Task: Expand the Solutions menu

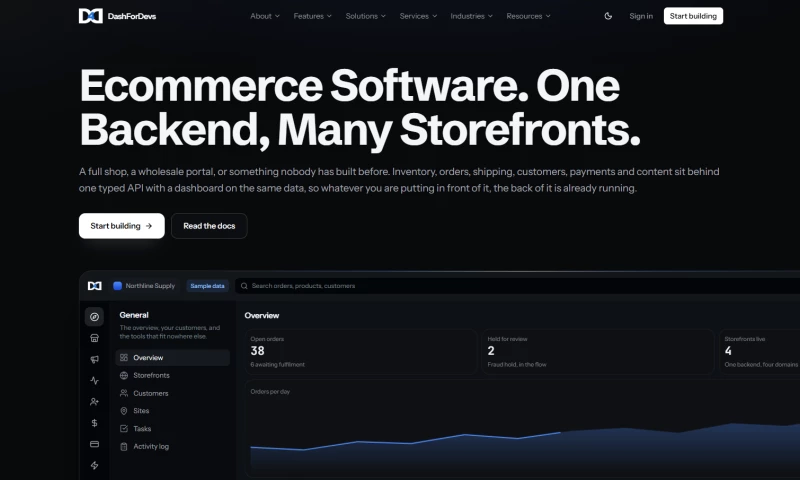Action: click(365, 16)
